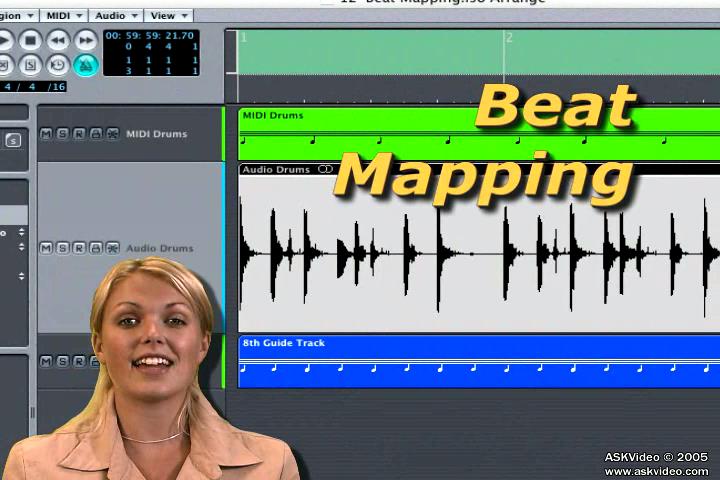720x480 pixels.
Task: Click the 4/4 time signature display
Action: pyautogui.click(x=19, y=86)
